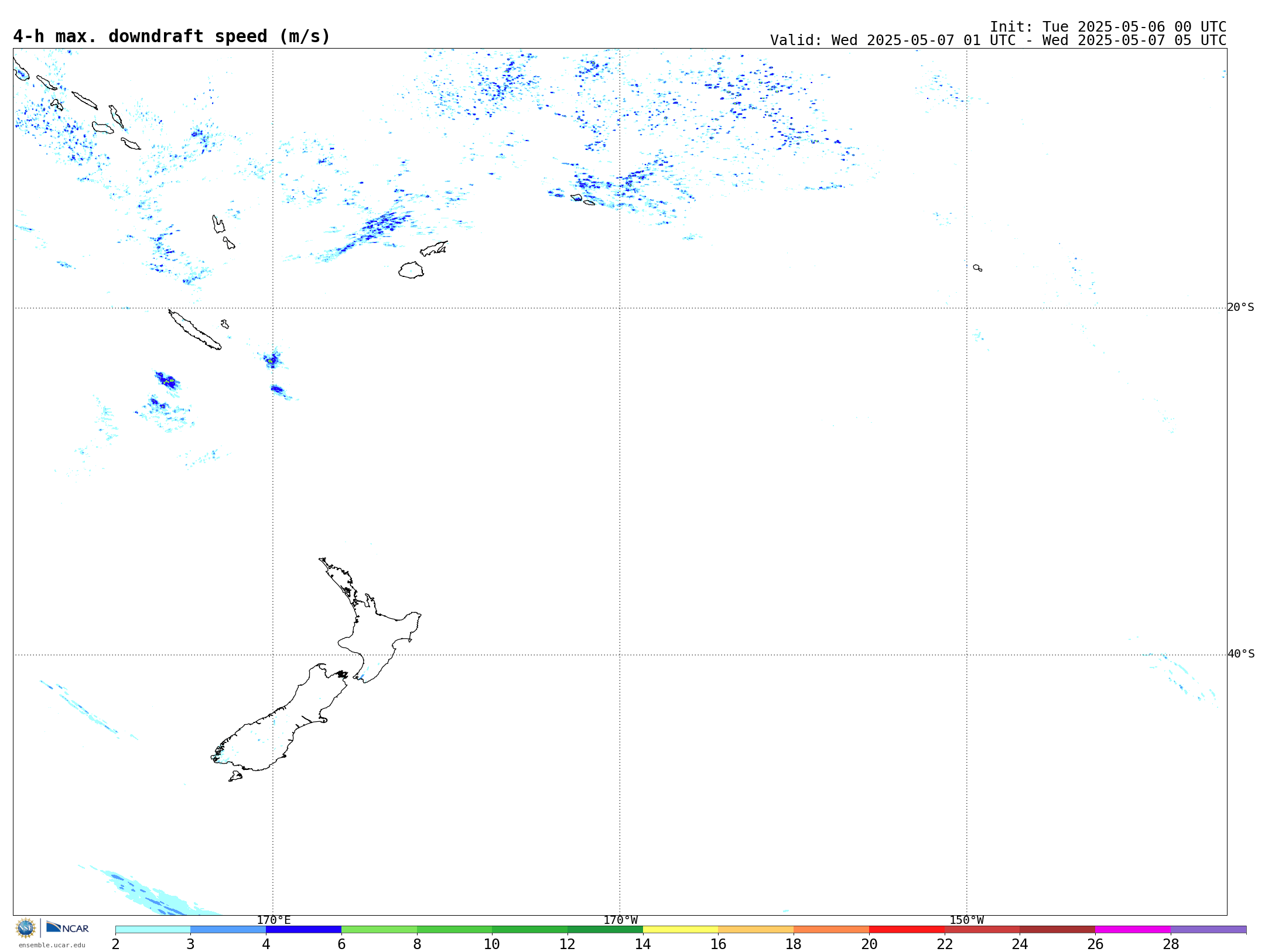Click the colorbar tick label '12'
Viewport: 1265px width, 952px height.
click(x=567, y=944)
